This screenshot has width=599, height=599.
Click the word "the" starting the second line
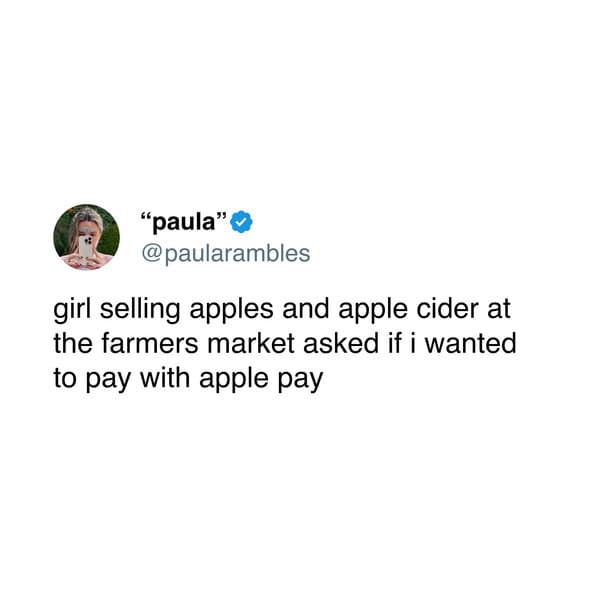click(x=73, y=343)
